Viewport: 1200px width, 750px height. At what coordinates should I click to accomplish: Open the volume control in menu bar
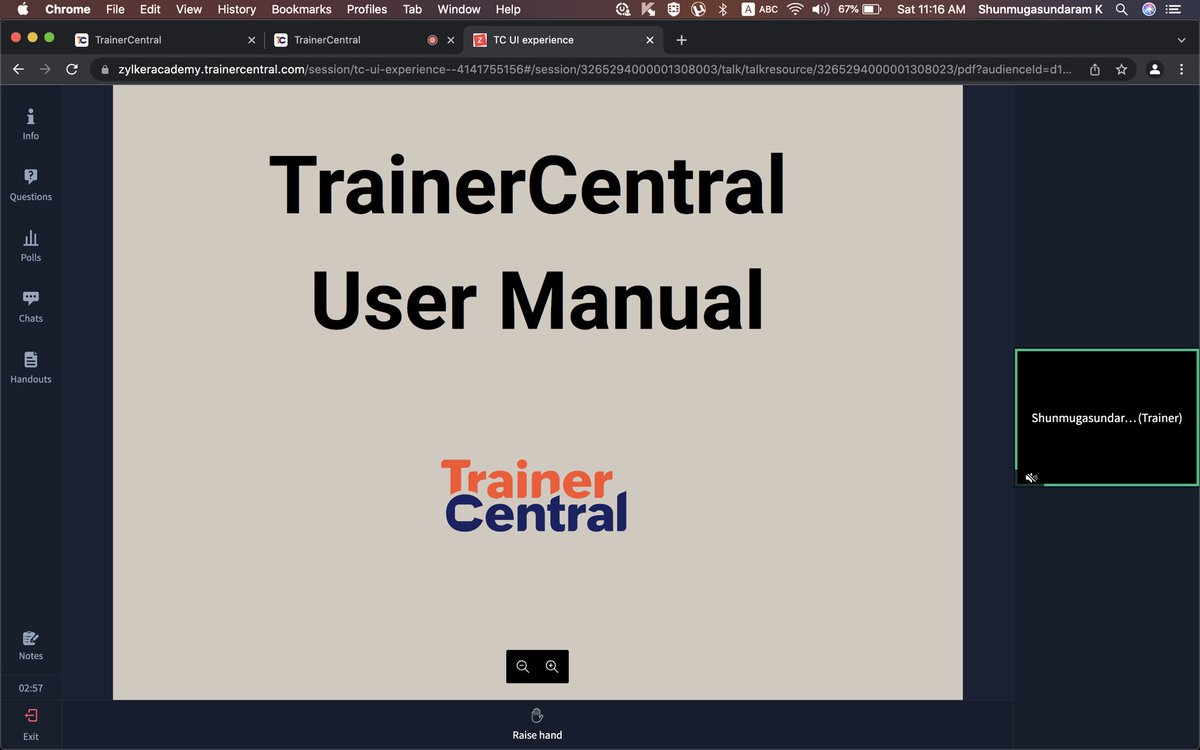(x=821, y=9)
